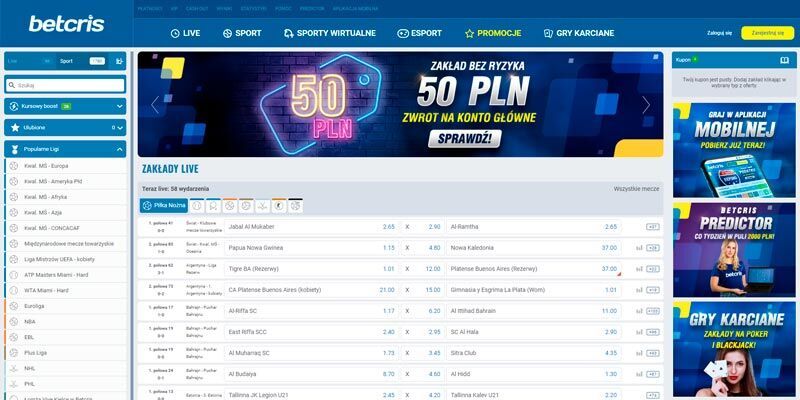Open the Wszystkie mecze link

click(x=636, y=189)
